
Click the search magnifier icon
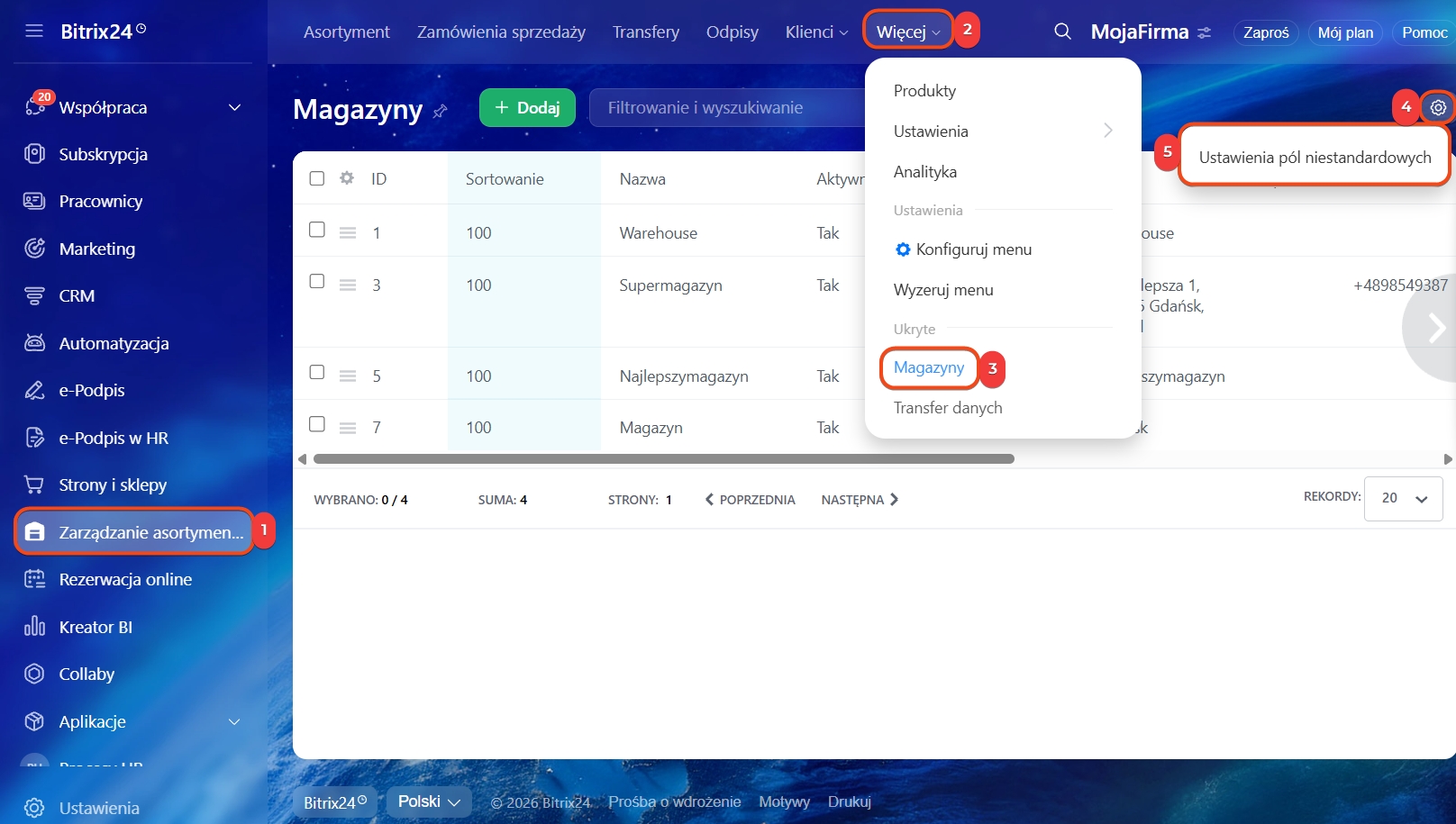coord(1062,32)
